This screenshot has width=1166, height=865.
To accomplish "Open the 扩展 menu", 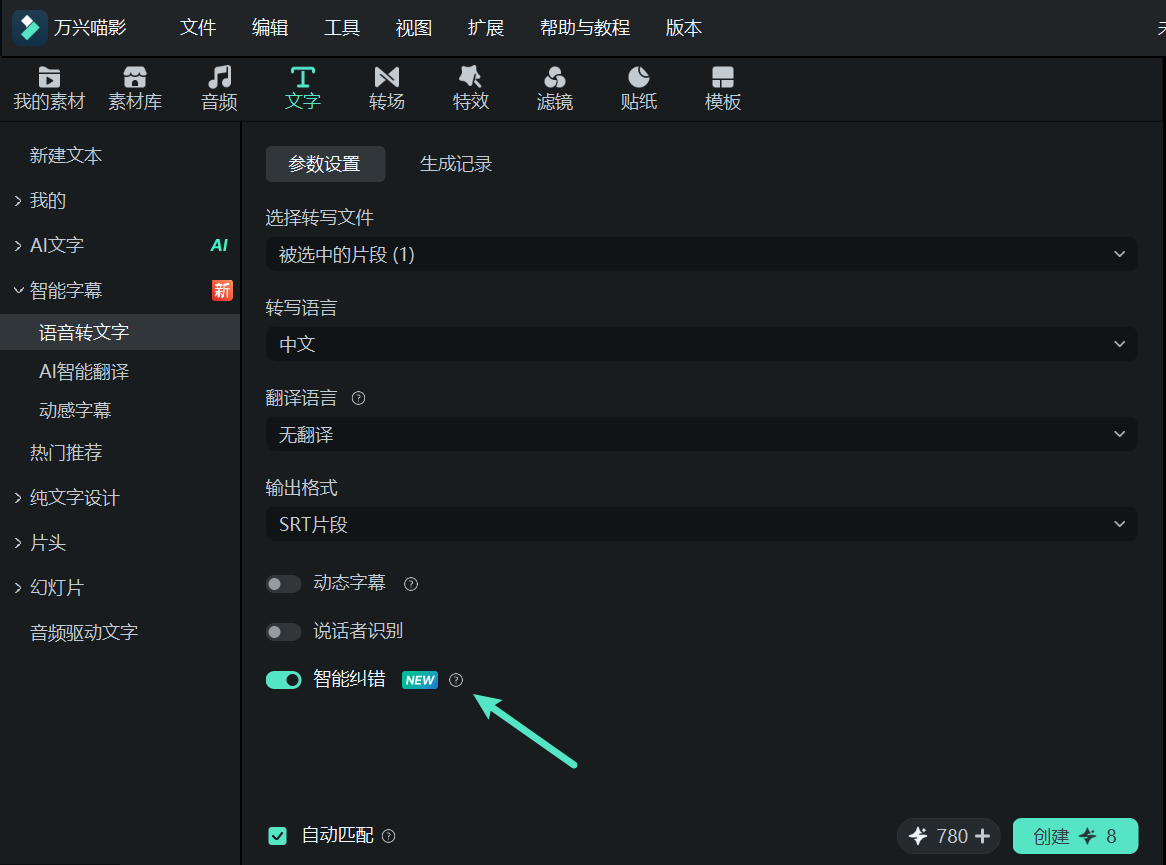I will tap(486, 28).
